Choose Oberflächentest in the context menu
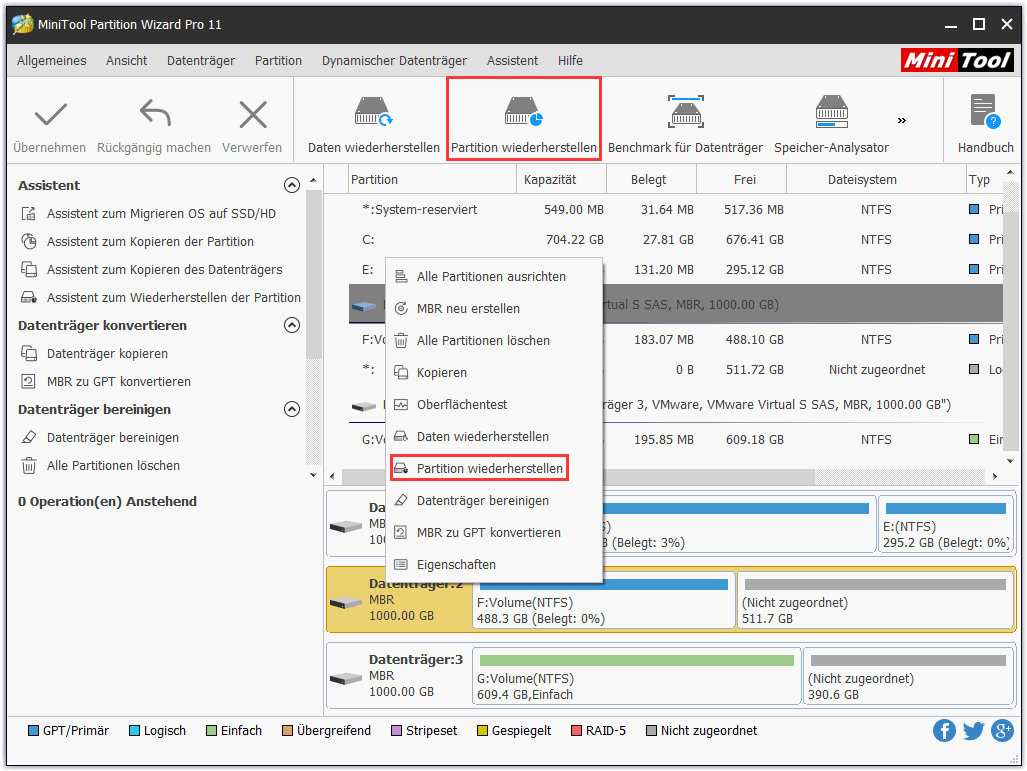Image resolution: width=1027 pixels, height=771 pixels. tap(462, 405)
